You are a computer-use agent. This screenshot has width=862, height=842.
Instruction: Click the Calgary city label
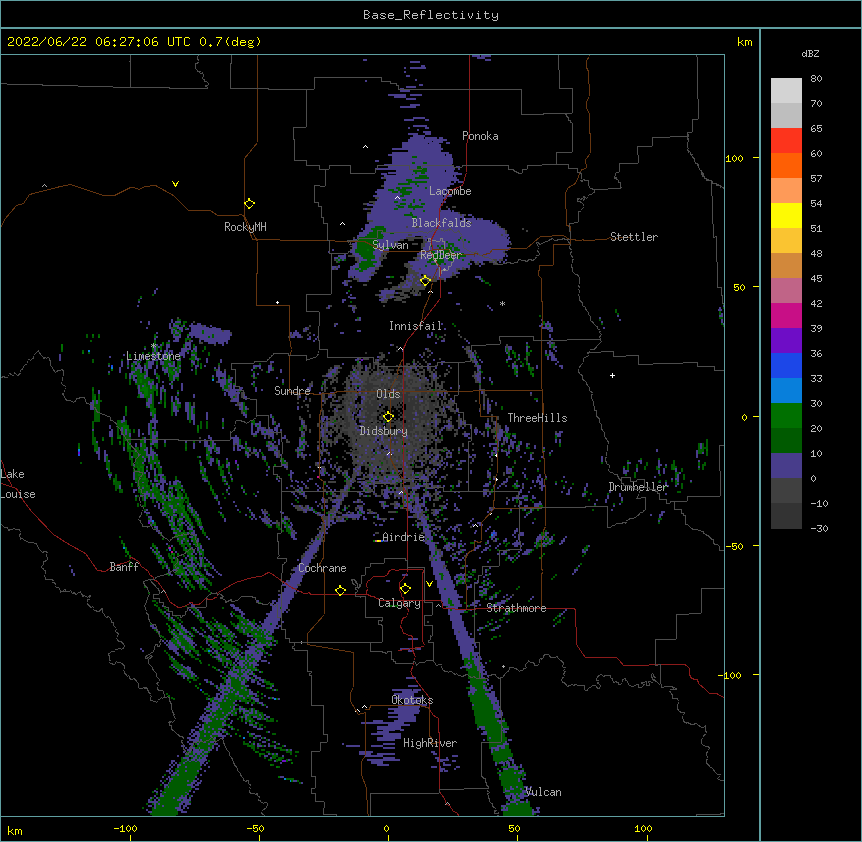[x=399, y=603]
